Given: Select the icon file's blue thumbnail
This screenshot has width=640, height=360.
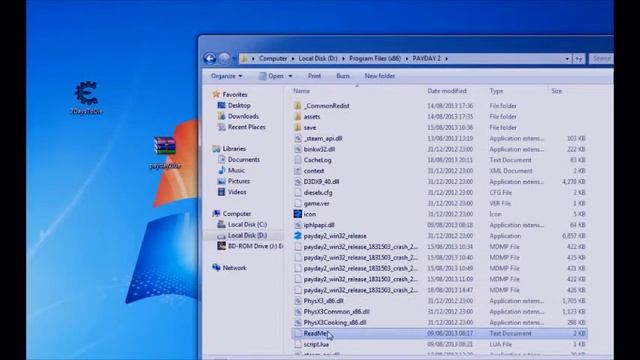Looking at the screenshot, I should (x=298, y=214).
